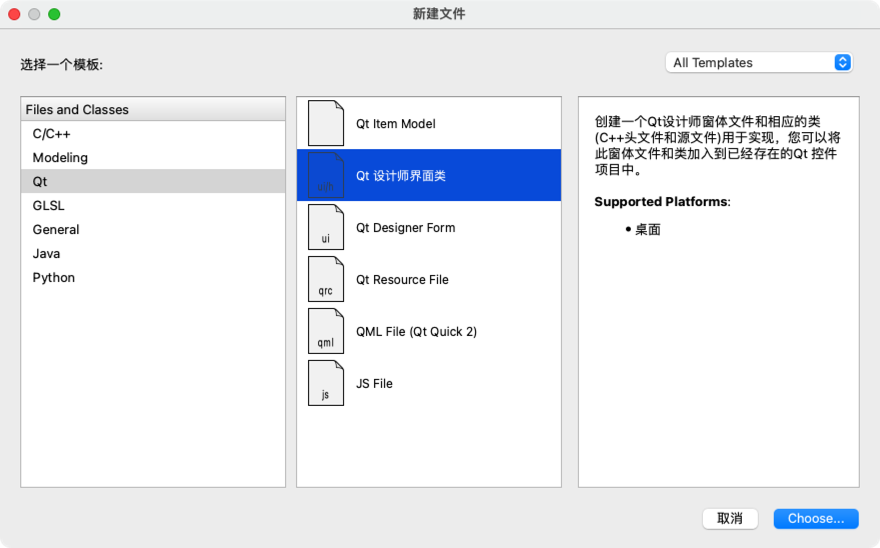Click the 桌面 platform entry
Viewport: 880px width, 548px height.
click(648, 229)
